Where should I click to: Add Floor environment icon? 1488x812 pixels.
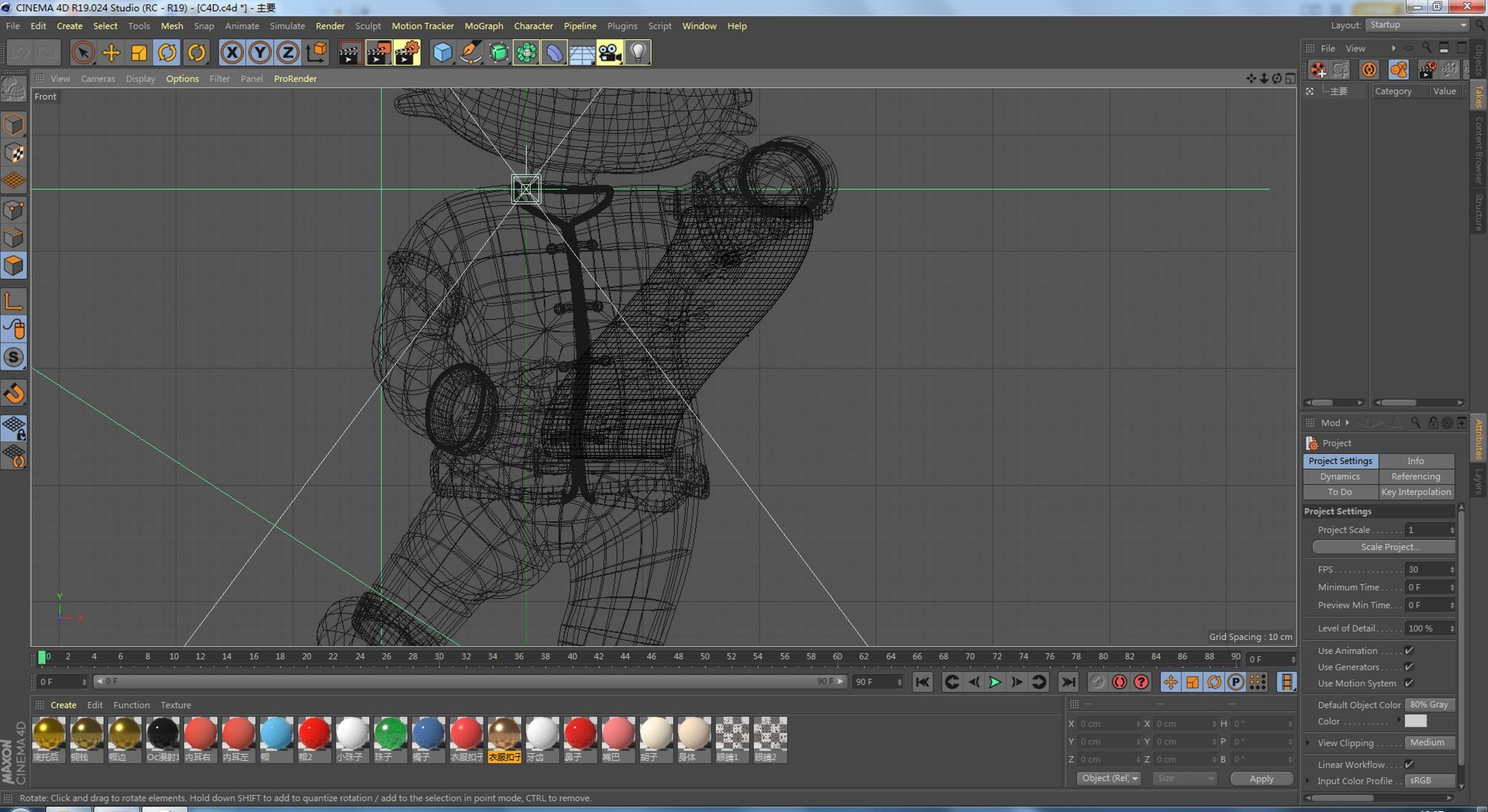pos(582,53)
